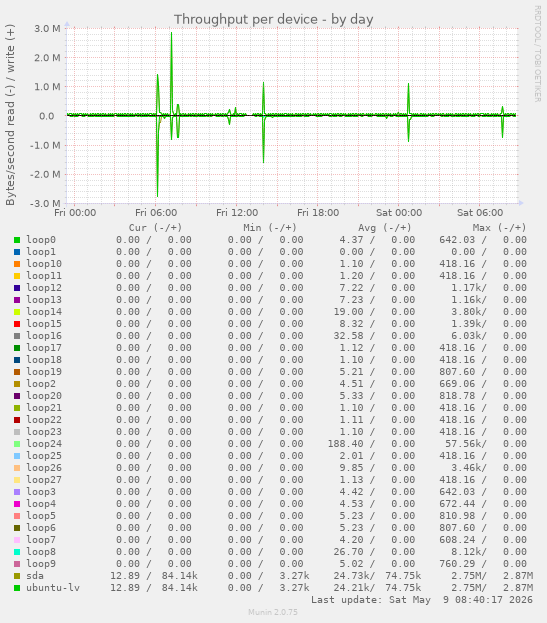Click the 'Fri 18:00' x-axis label
The height and width of the screenshot is (623, 547).
tap(318, 213)
